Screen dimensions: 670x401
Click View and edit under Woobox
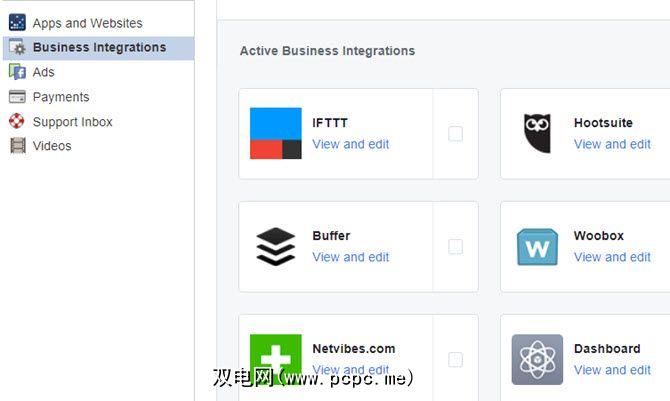(612, 257)
